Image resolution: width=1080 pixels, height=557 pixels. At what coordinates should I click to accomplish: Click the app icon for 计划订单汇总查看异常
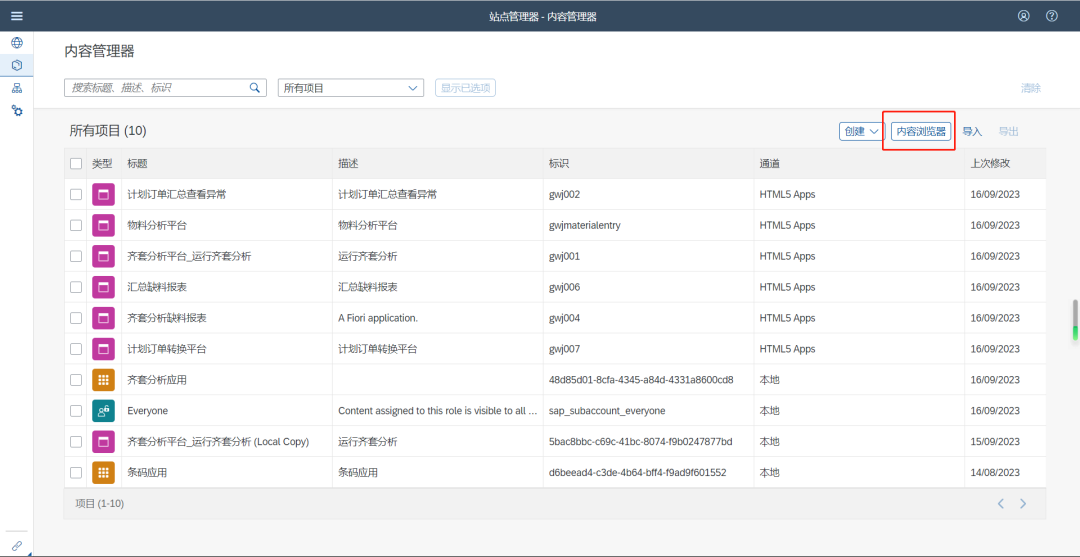point(103,195)
